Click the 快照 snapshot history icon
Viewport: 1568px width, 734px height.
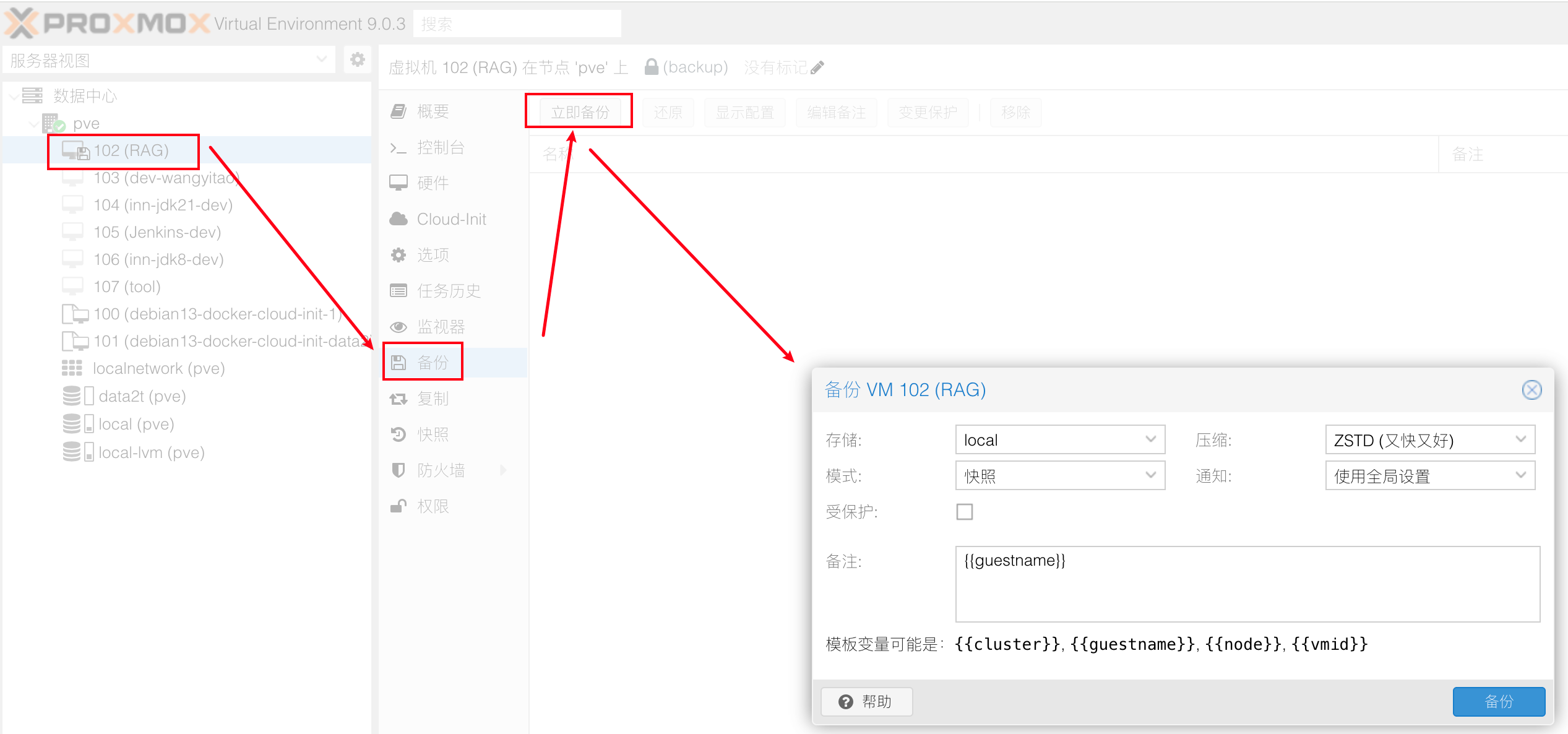point(398,434)
